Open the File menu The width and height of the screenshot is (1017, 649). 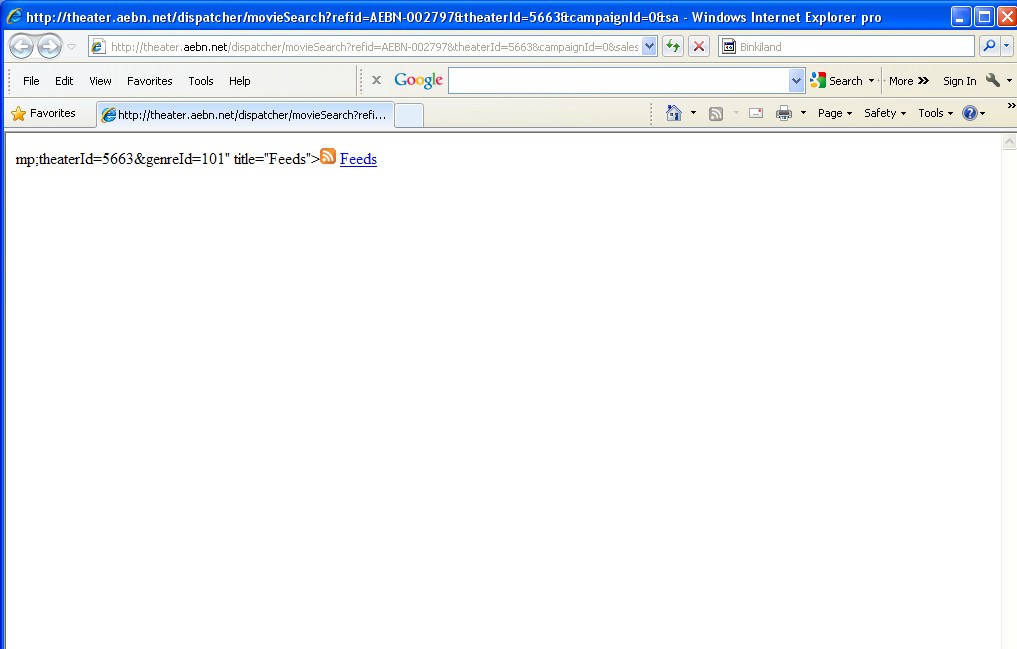click(31, 81)
